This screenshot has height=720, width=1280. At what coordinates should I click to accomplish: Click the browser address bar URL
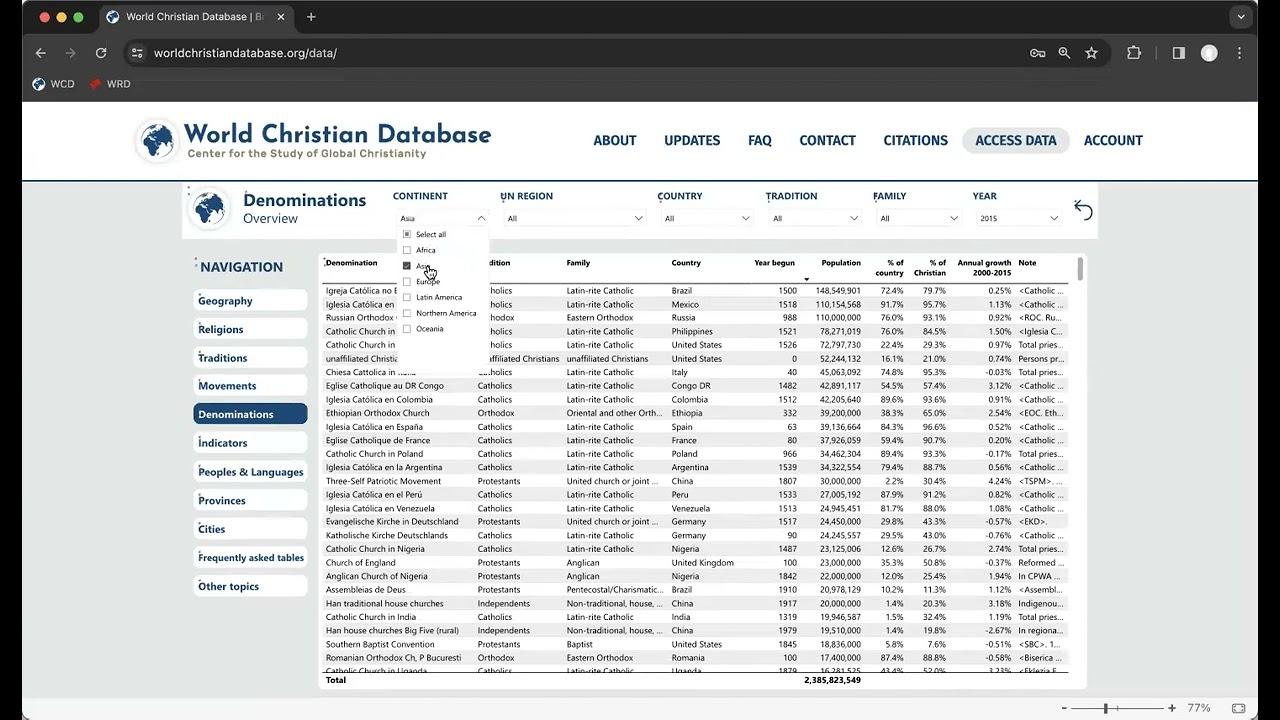coord(245,53)
